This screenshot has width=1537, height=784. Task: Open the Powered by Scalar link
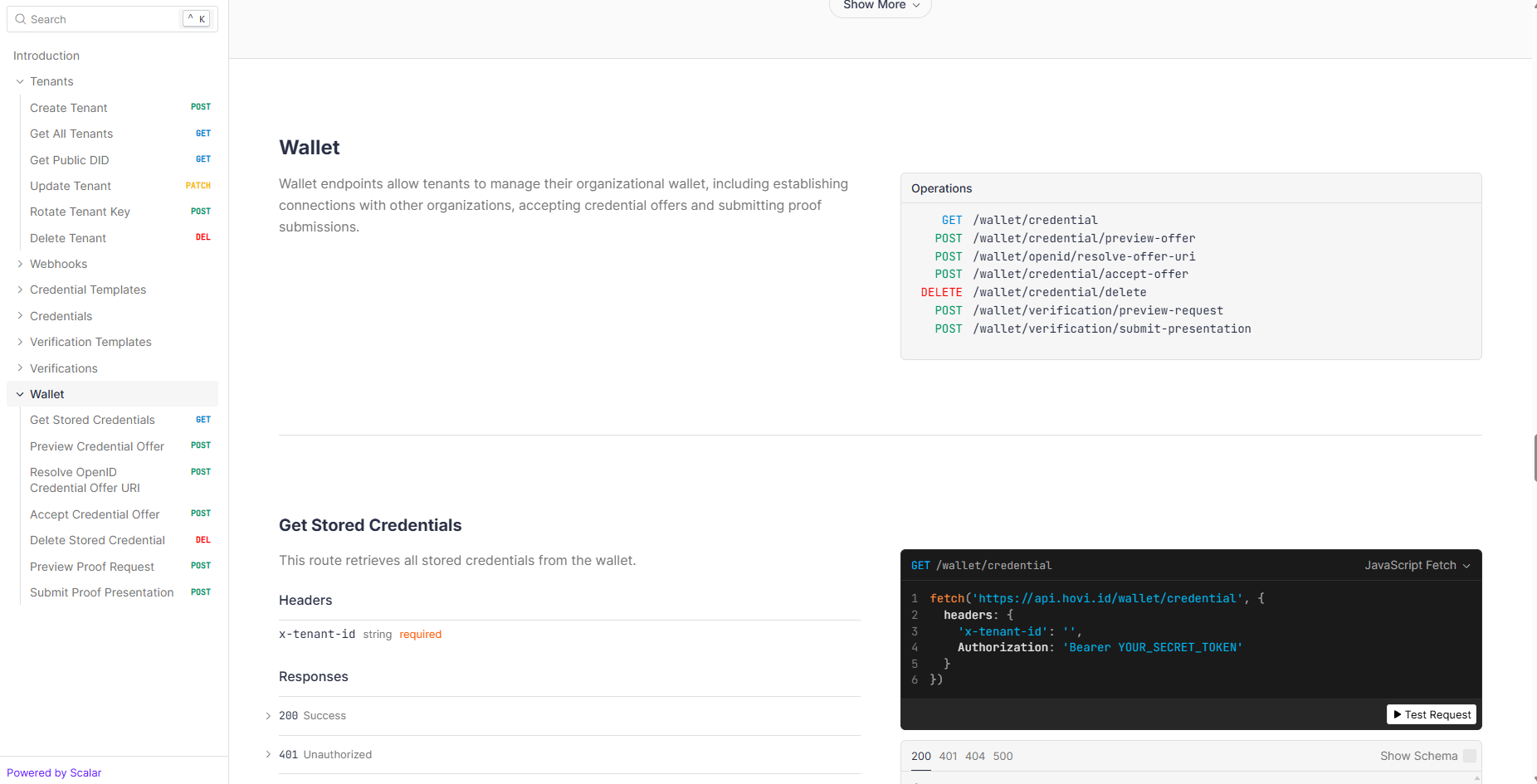(x=54, y=772)
